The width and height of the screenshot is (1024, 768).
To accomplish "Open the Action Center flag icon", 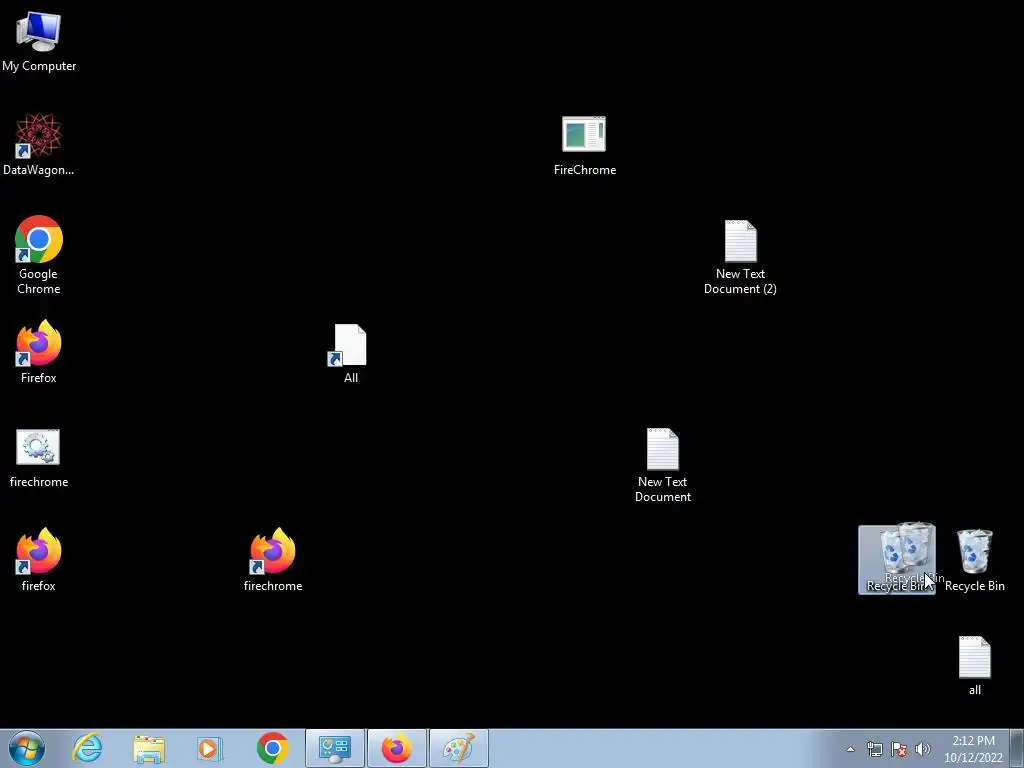I will click(x=899, y=749).
